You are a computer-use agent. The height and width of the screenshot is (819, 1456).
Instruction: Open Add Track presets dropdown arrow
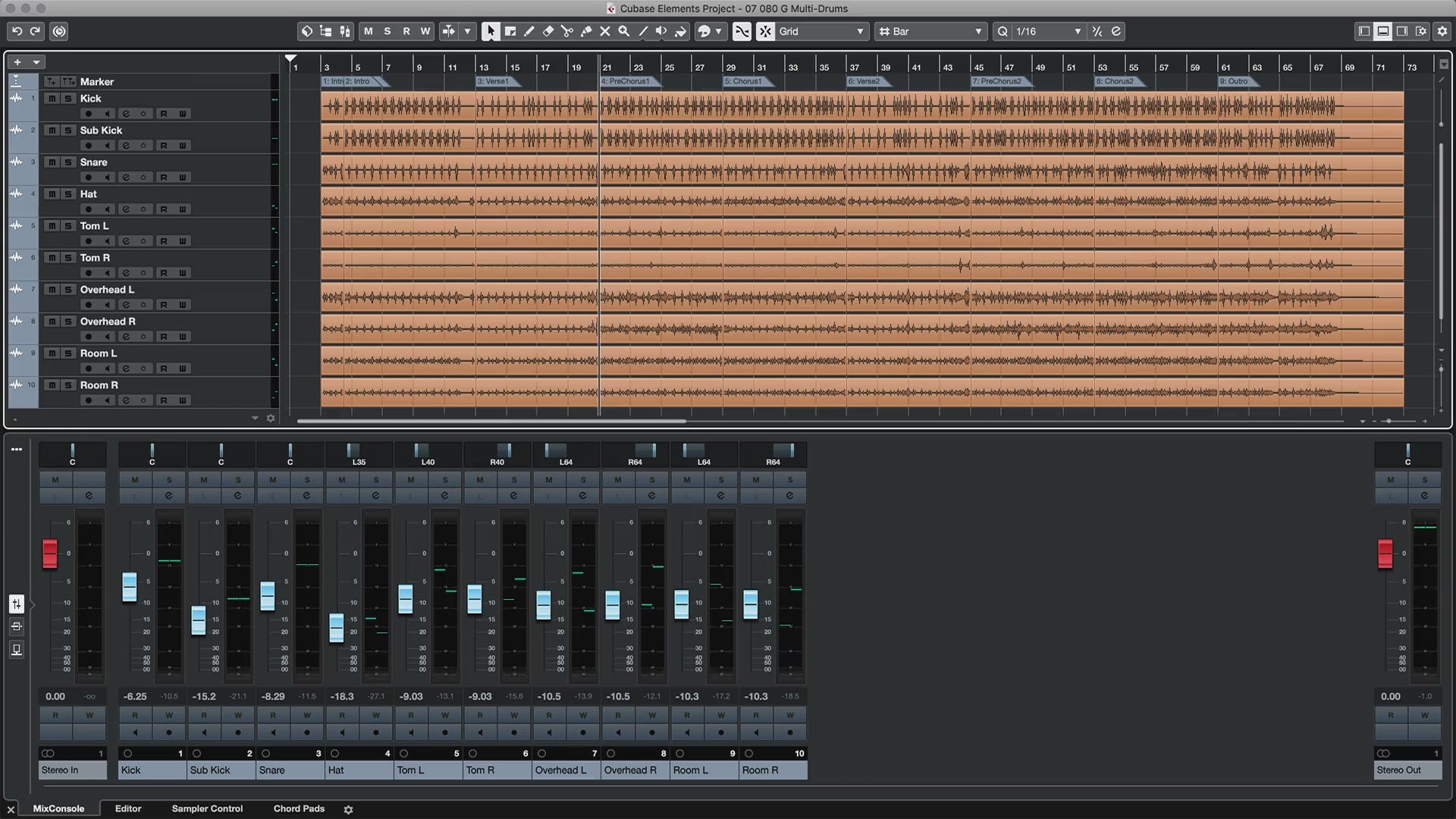click(x=36, y=62)
